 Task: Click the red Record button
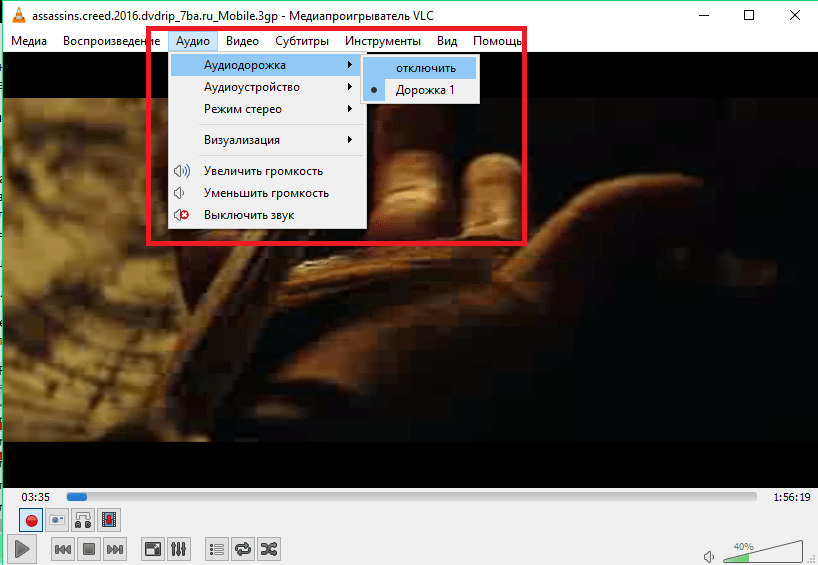pyautogui.click(x=32, y=520)
